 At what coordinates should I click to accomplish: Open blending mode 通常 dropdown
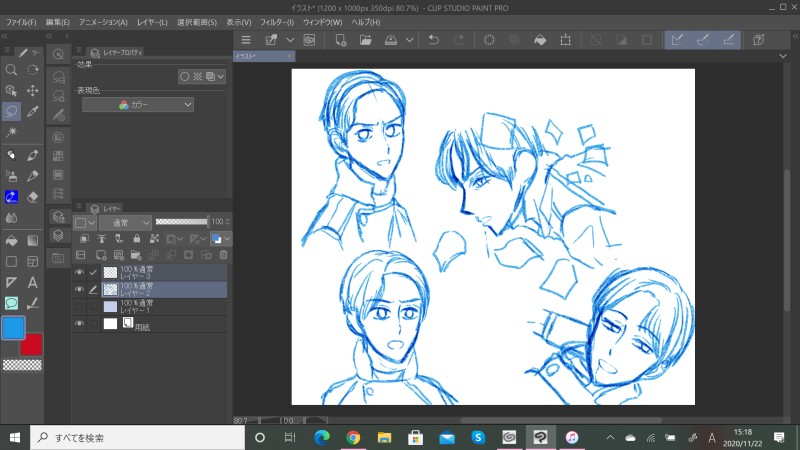point(126,222)
